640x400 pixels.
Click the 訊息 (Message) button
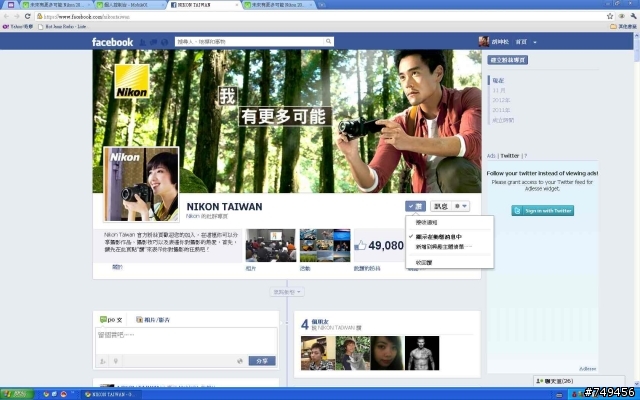[x=441, y=206]
